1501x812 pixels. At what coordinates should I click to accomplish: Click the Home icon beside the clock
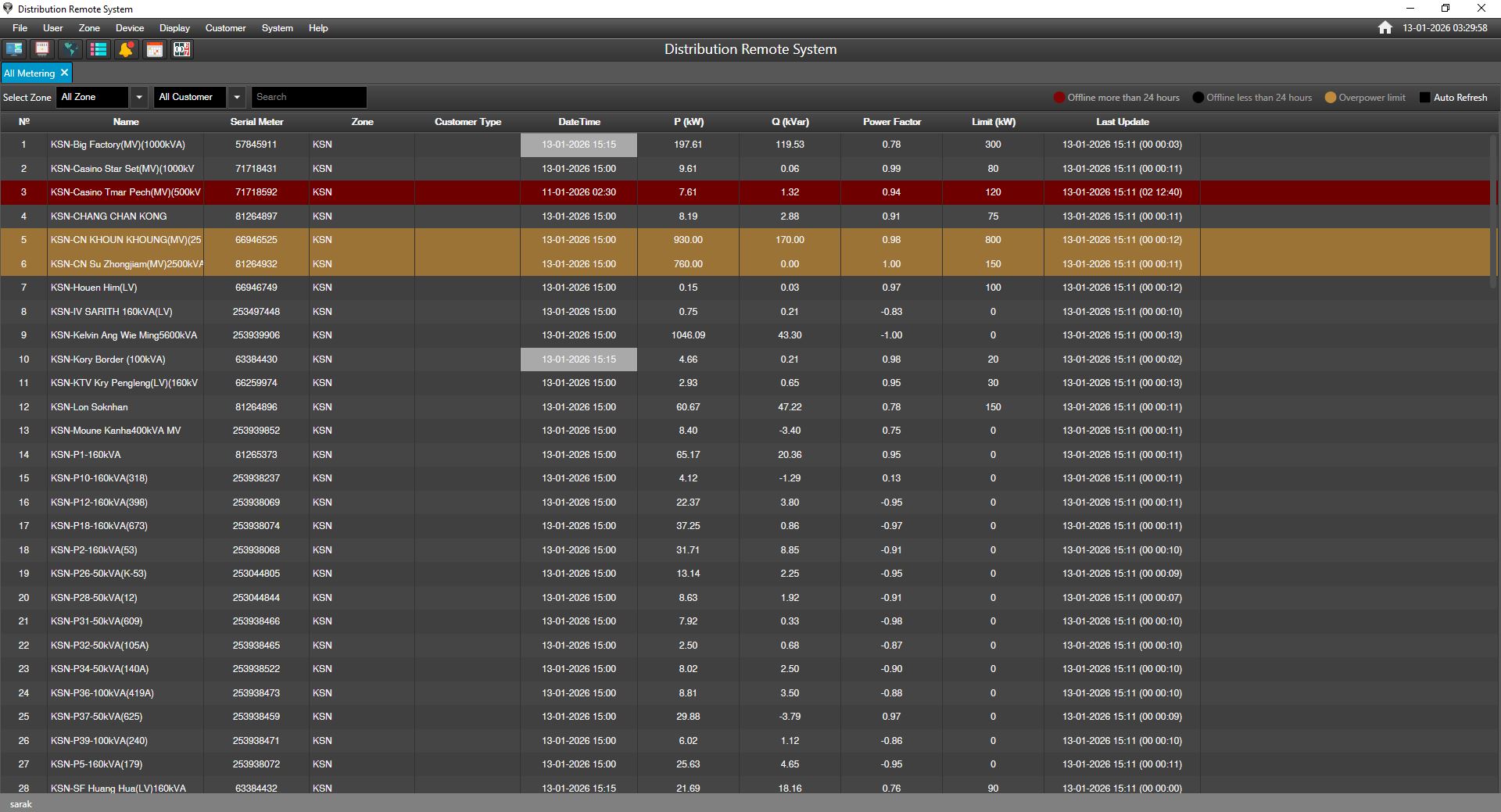tap(1385, 28)
